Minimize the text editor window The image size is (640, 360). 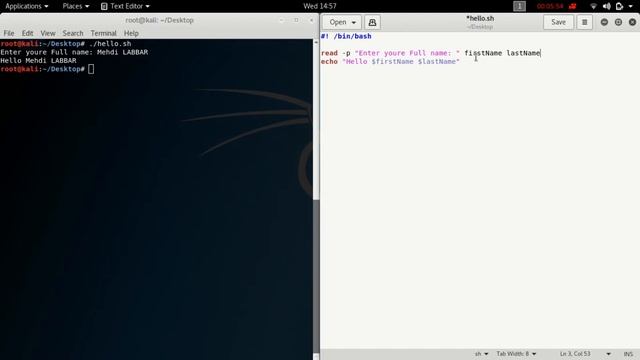[x=604, y=22]
